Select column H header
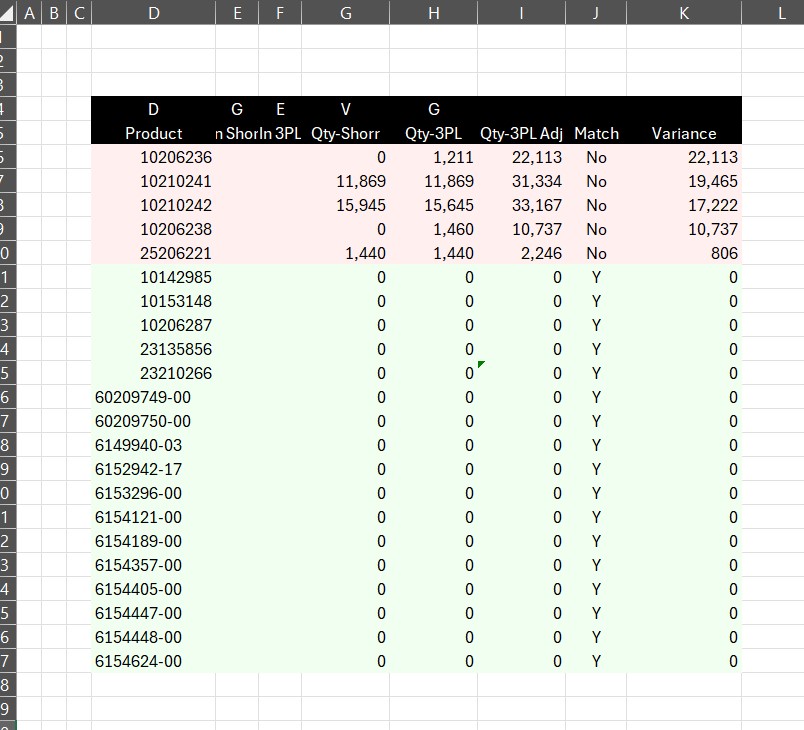 (x=433, y=12)
